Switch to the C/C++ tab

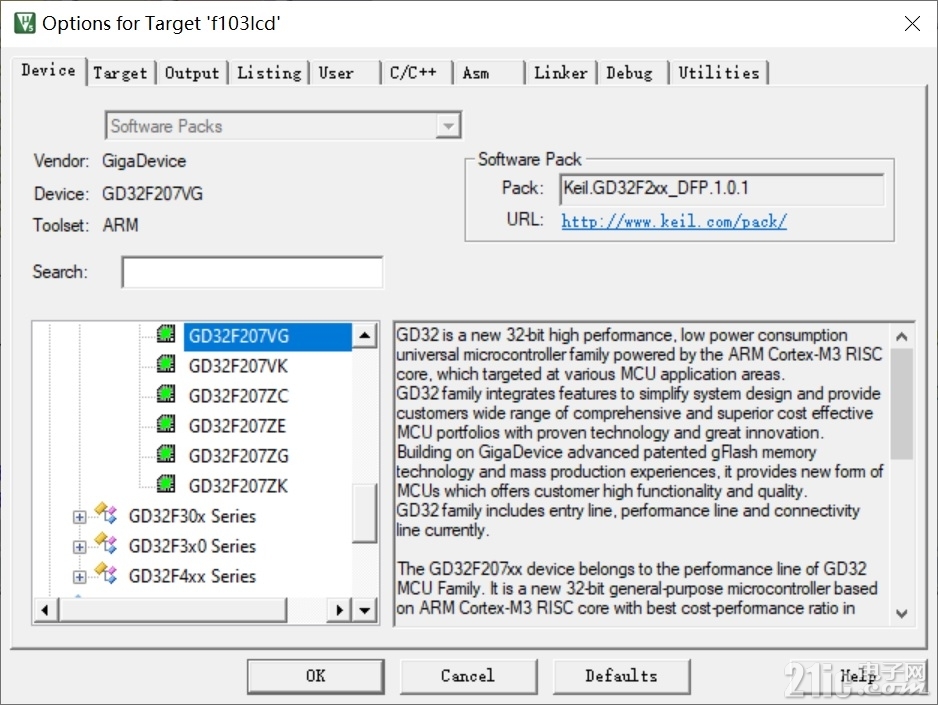[416, 73]
